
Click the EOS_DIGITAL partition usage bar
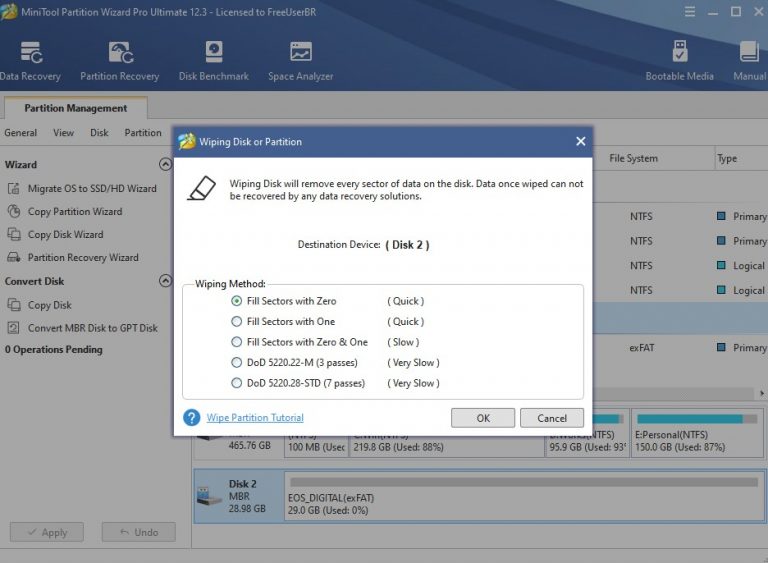coord(523,482)
